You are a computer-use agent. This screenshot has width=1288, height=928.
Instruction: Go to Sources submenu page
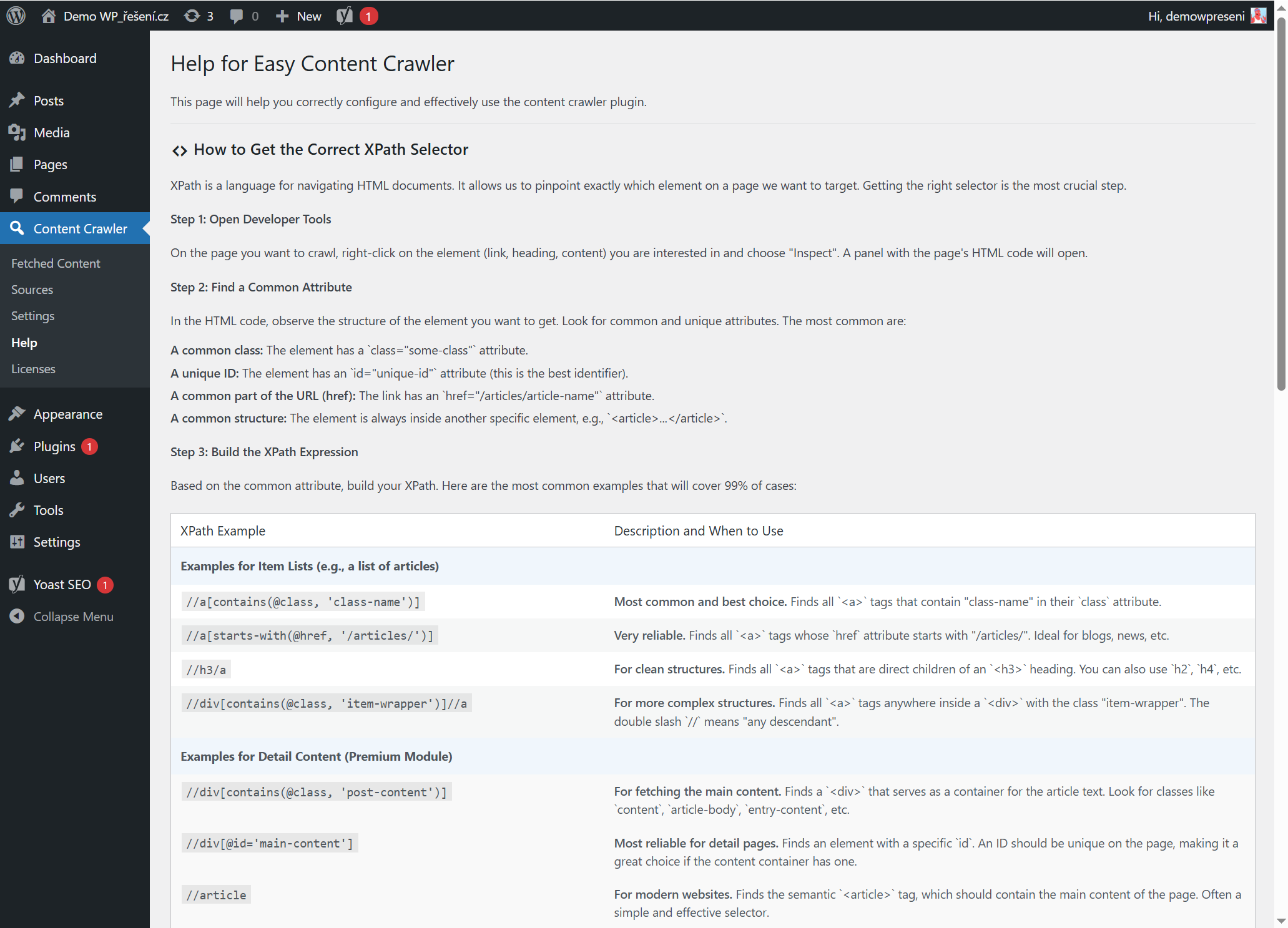tap(32, 290)
